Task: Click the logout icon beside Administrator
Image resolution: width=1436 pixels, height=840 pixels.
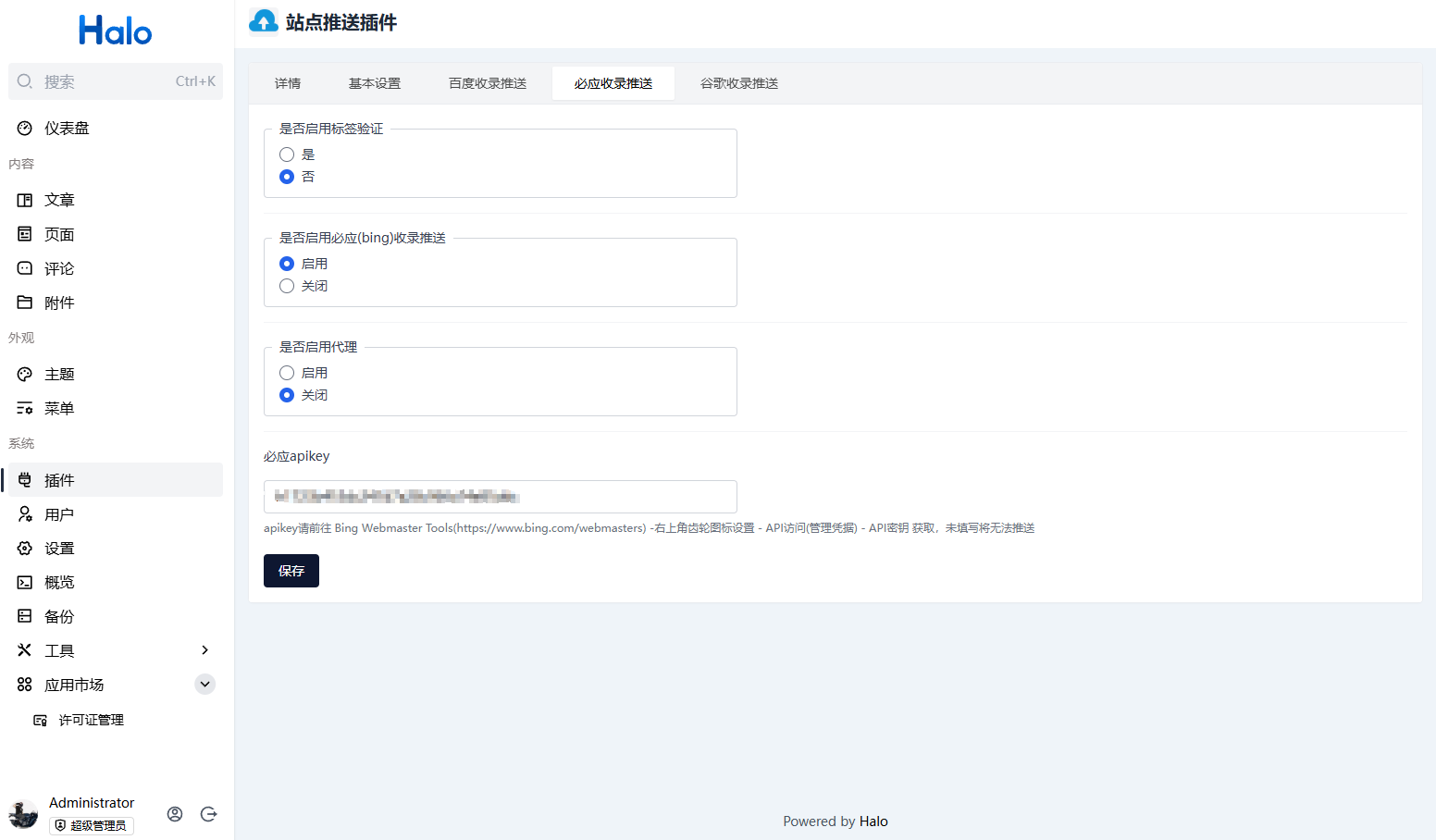Action: point(209,814)
